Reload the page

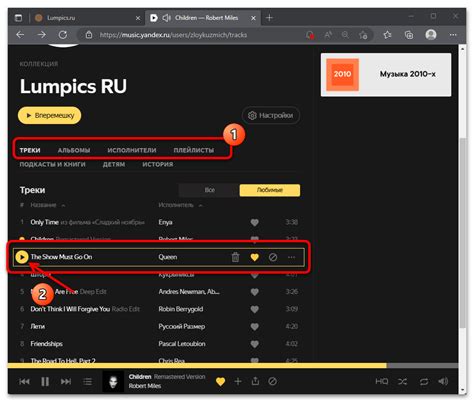coord(63,35)
